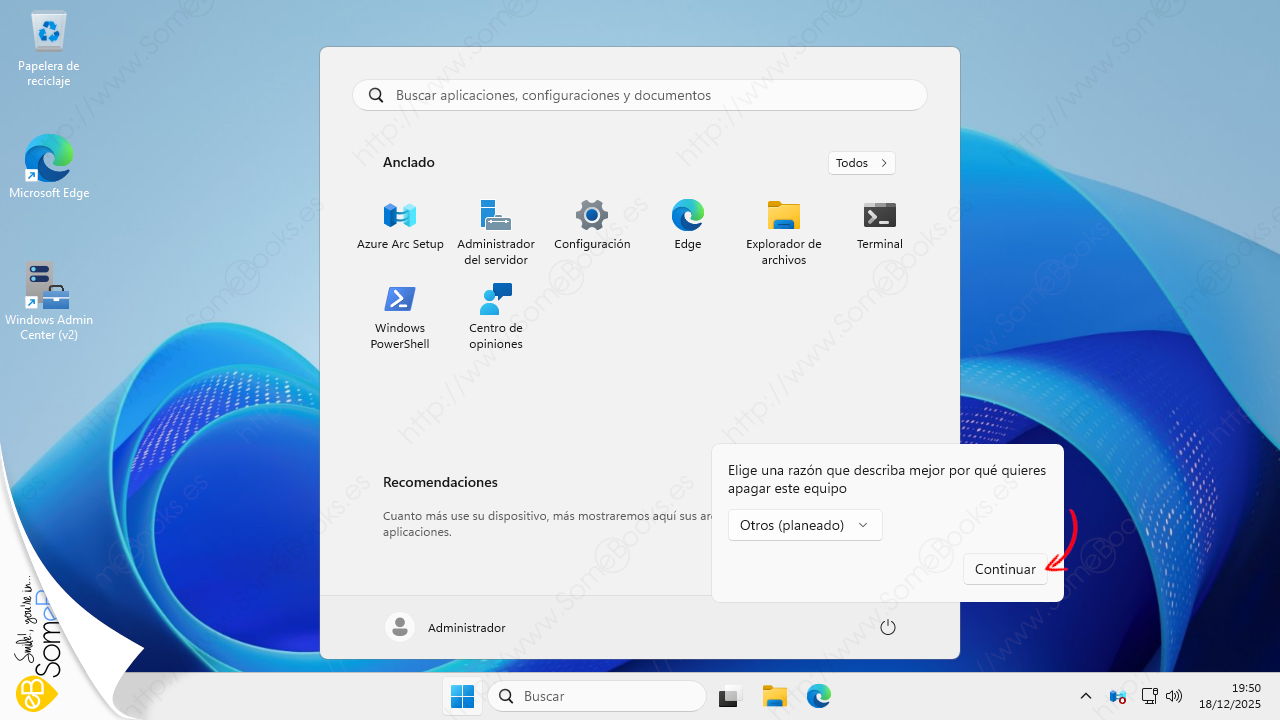This screenshot has width=1280, height=720.
Task: Open the Papelera de reciclaje desktop icon
Action: click(49, 33)
